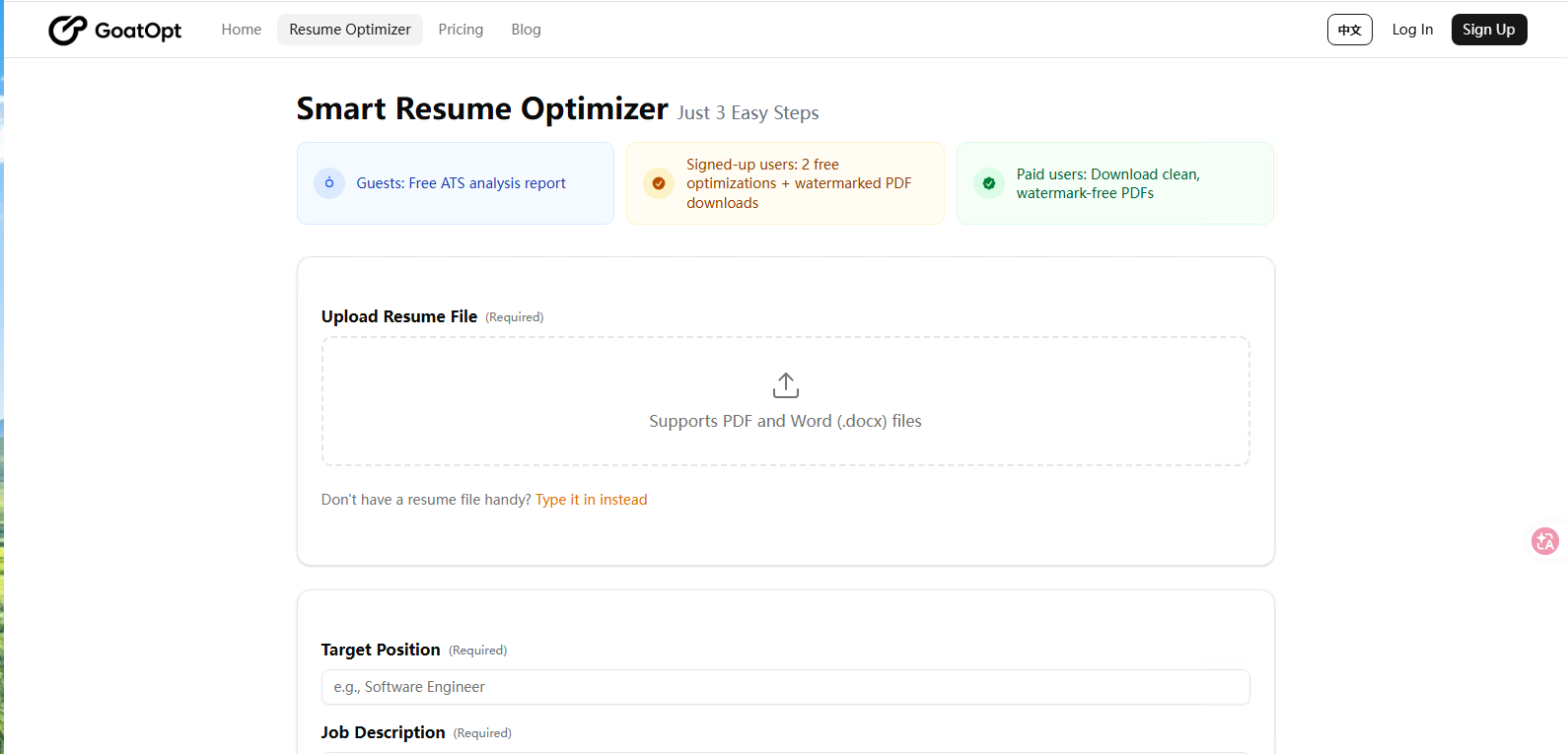This screenshot has height=754, width=1568.
Task: Open the Home menu item
Action: (x=242, y=30)
